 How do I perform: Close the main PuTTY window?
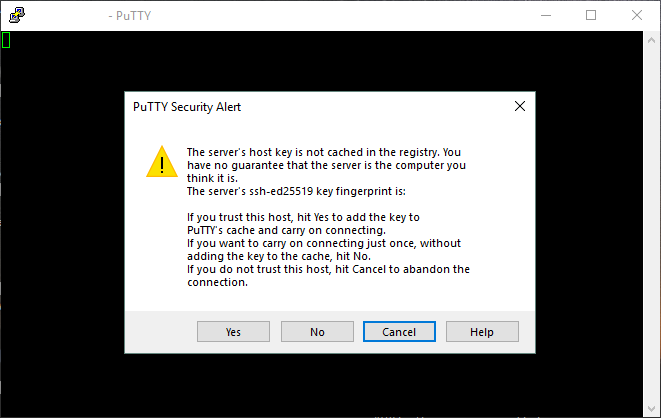(x=637, y=15)
